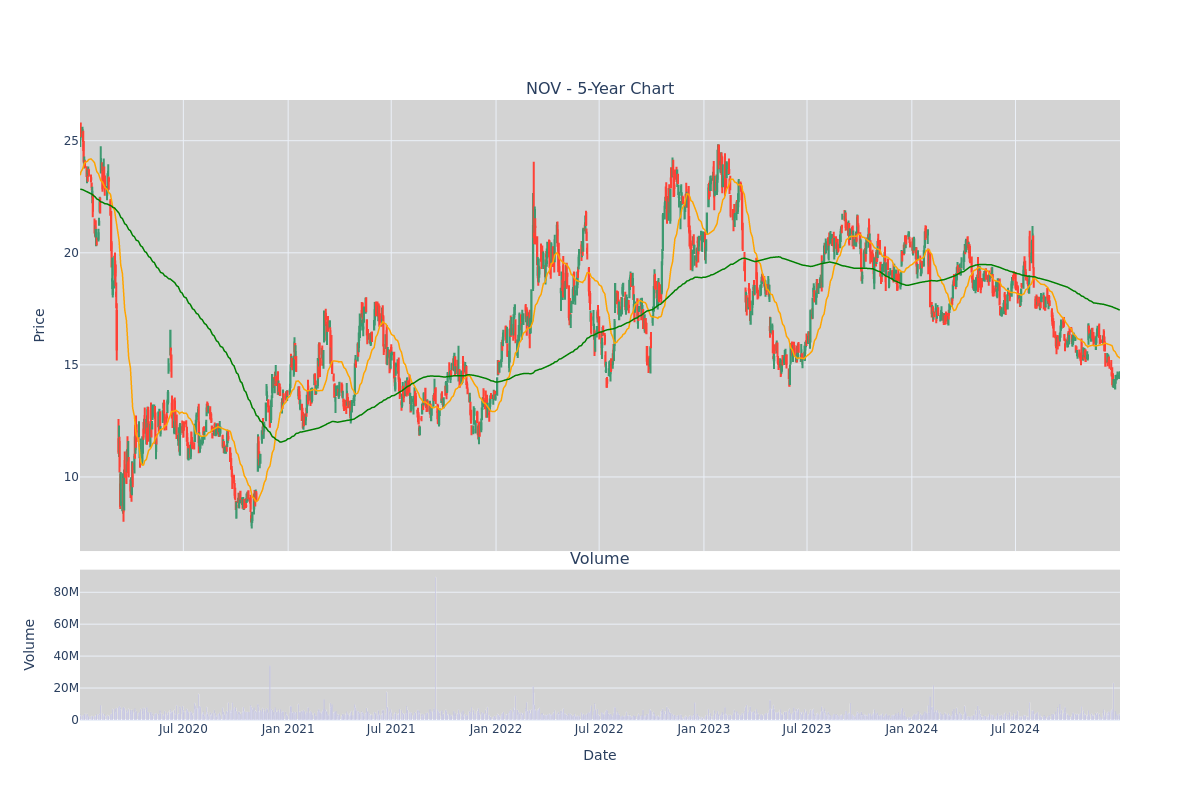Select the "20" price tick label
The height and width of the screenshot is (800, 1200).
(72, 253)
